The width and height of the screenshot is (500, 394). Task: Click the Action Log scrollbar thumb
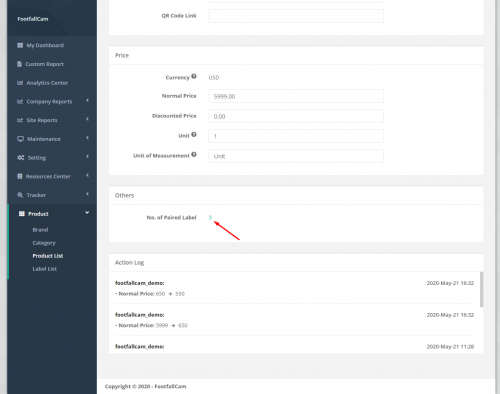pos(481,289)
